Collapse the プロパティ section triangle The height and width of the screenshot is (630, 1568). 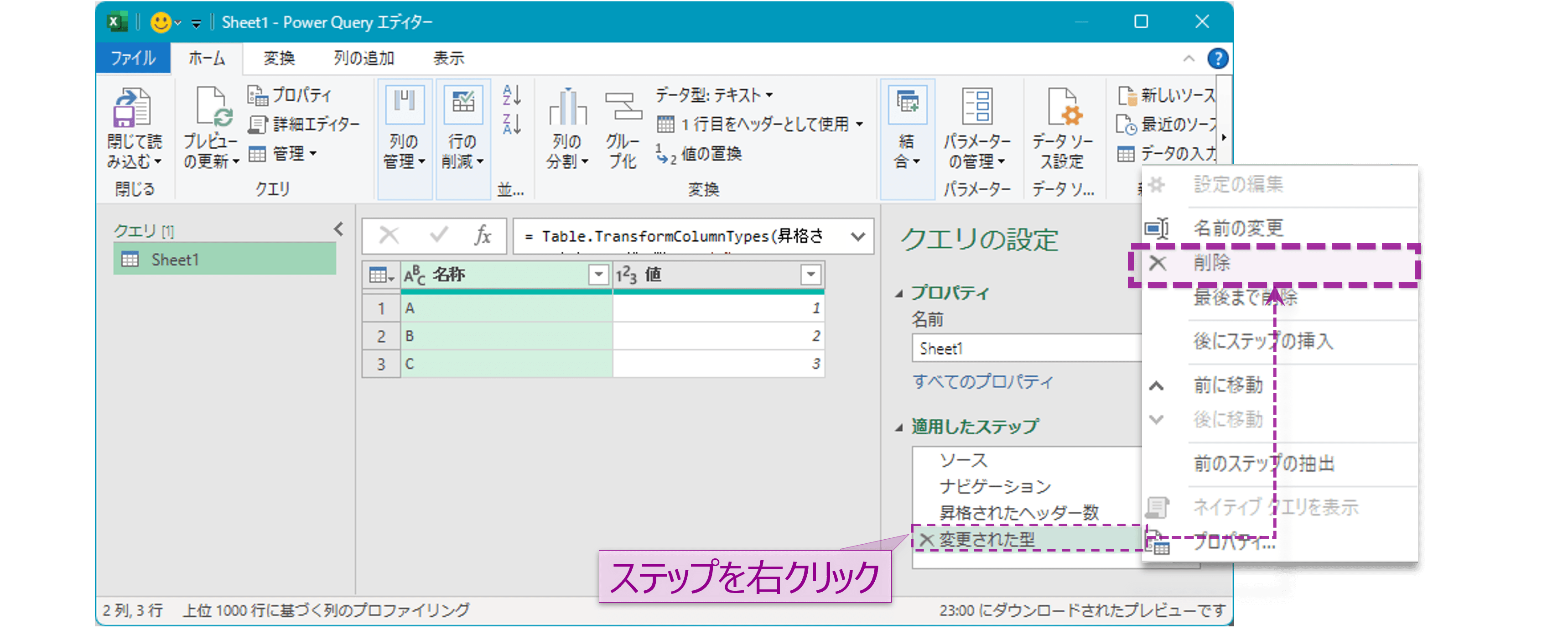click(x=899, y=294)
